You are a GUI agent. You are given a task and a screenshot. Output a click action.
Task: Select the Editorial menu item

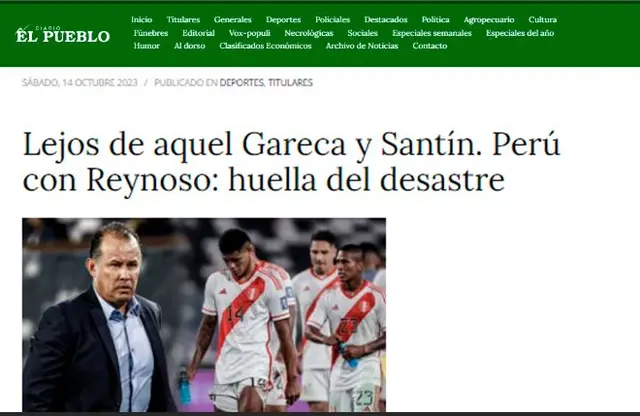198,33
